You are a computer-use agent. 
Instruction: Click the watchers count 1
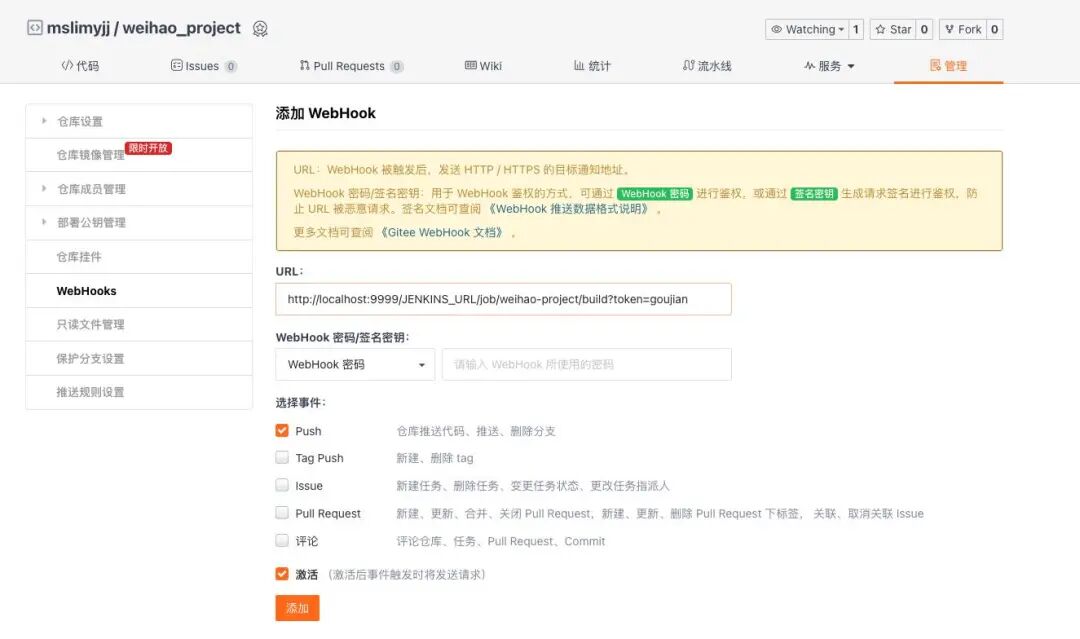pyautogui.click(x=856, y=30)
